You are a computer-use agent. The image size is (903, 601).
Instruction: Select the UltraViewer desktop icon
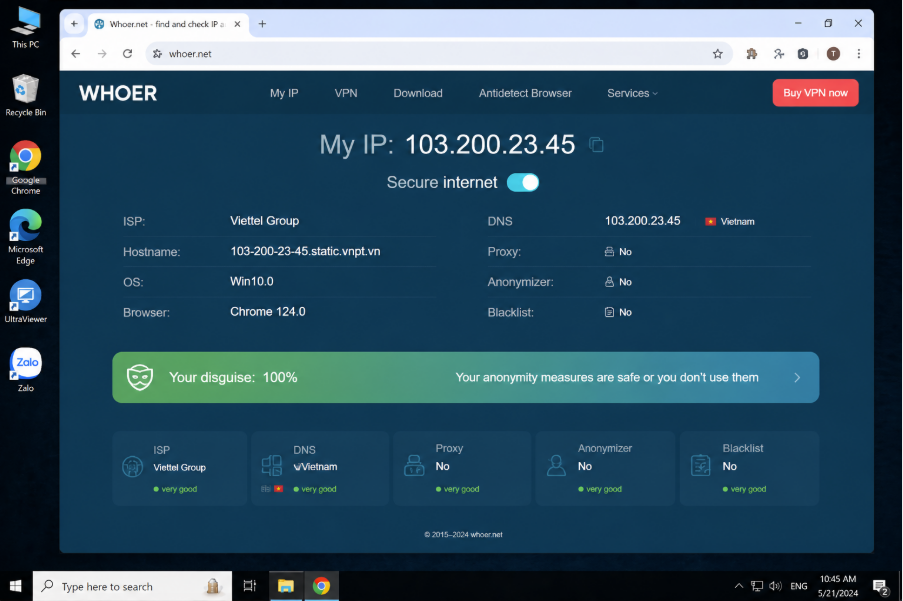point(25,301)
